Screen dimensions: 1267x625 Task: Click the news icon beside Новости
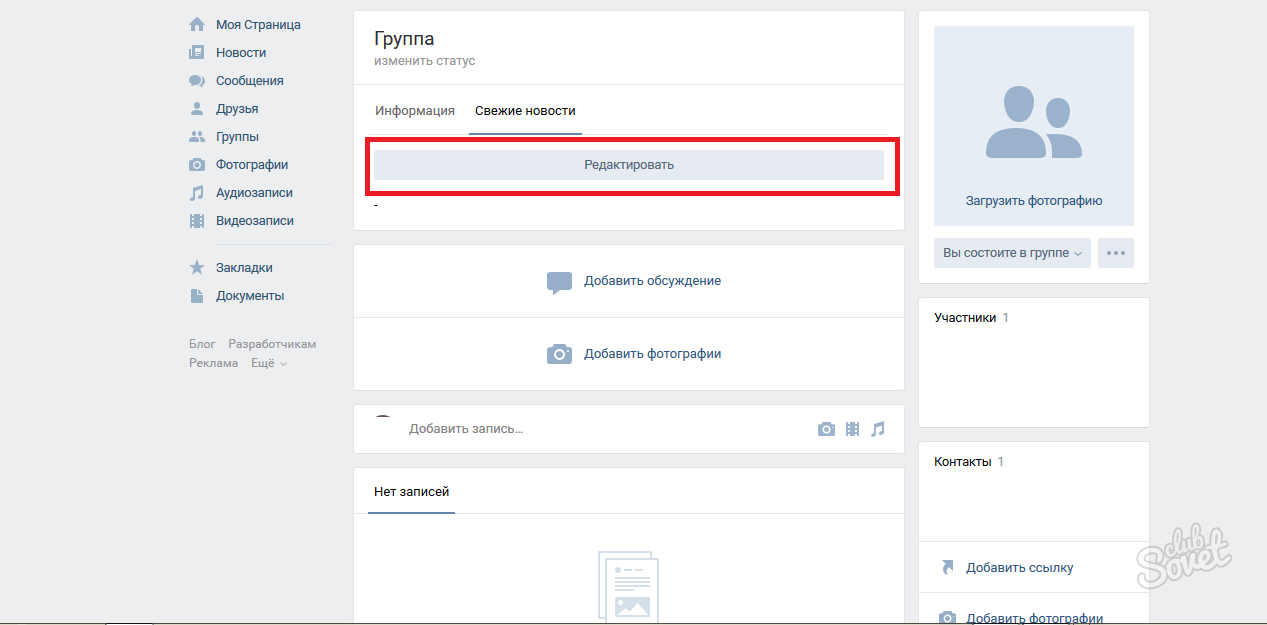coord(197,53)
